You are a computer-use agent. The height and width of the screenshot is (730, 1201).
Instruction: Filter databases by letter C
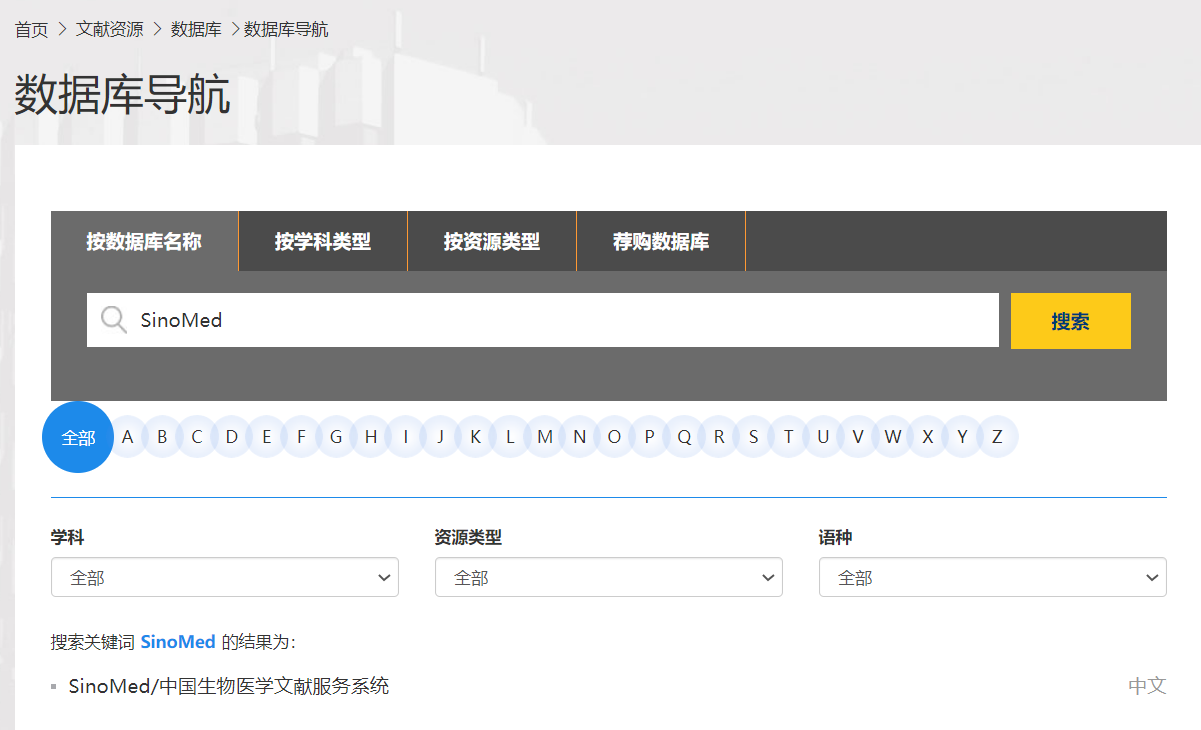[197, 437]
